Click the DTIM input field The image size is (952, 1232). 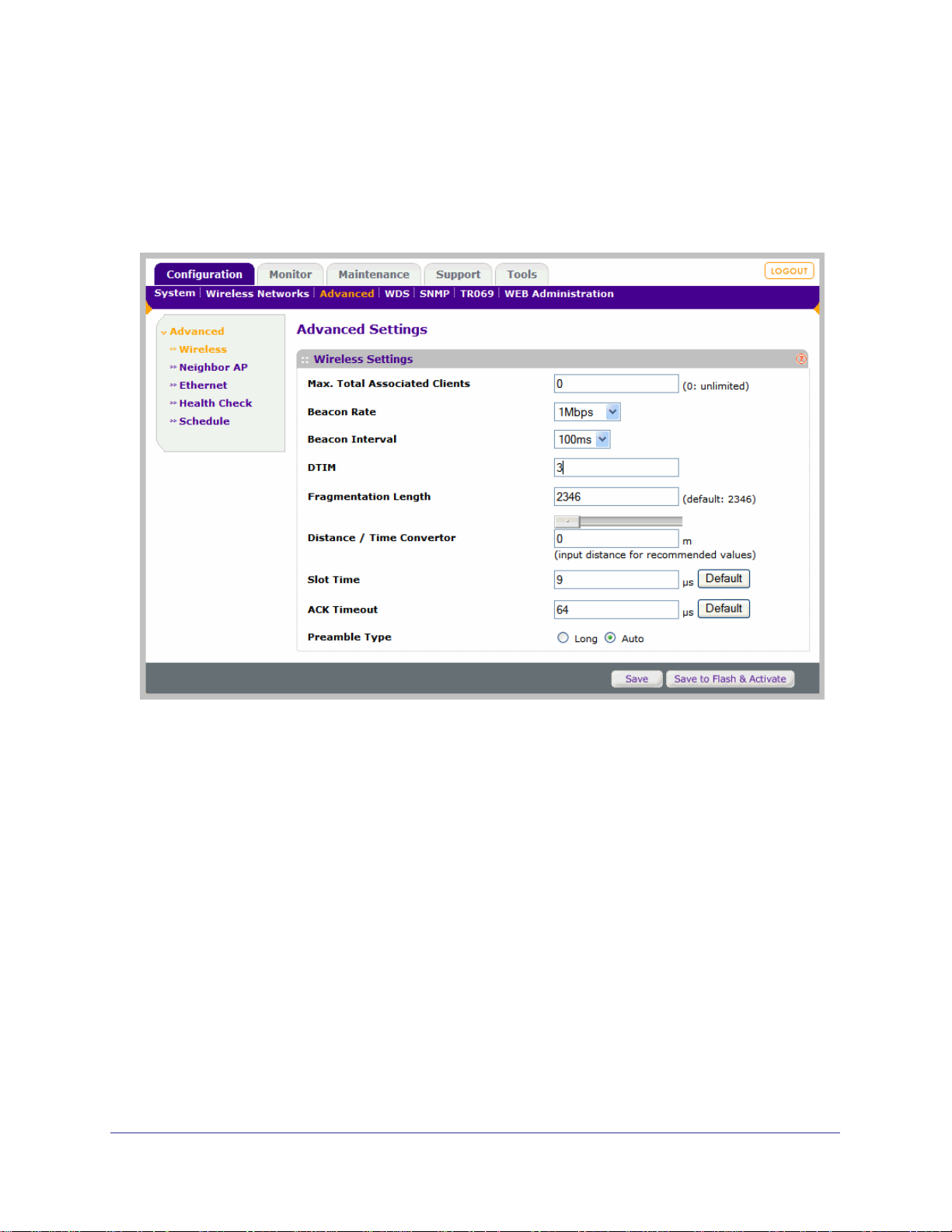[616, 467]
